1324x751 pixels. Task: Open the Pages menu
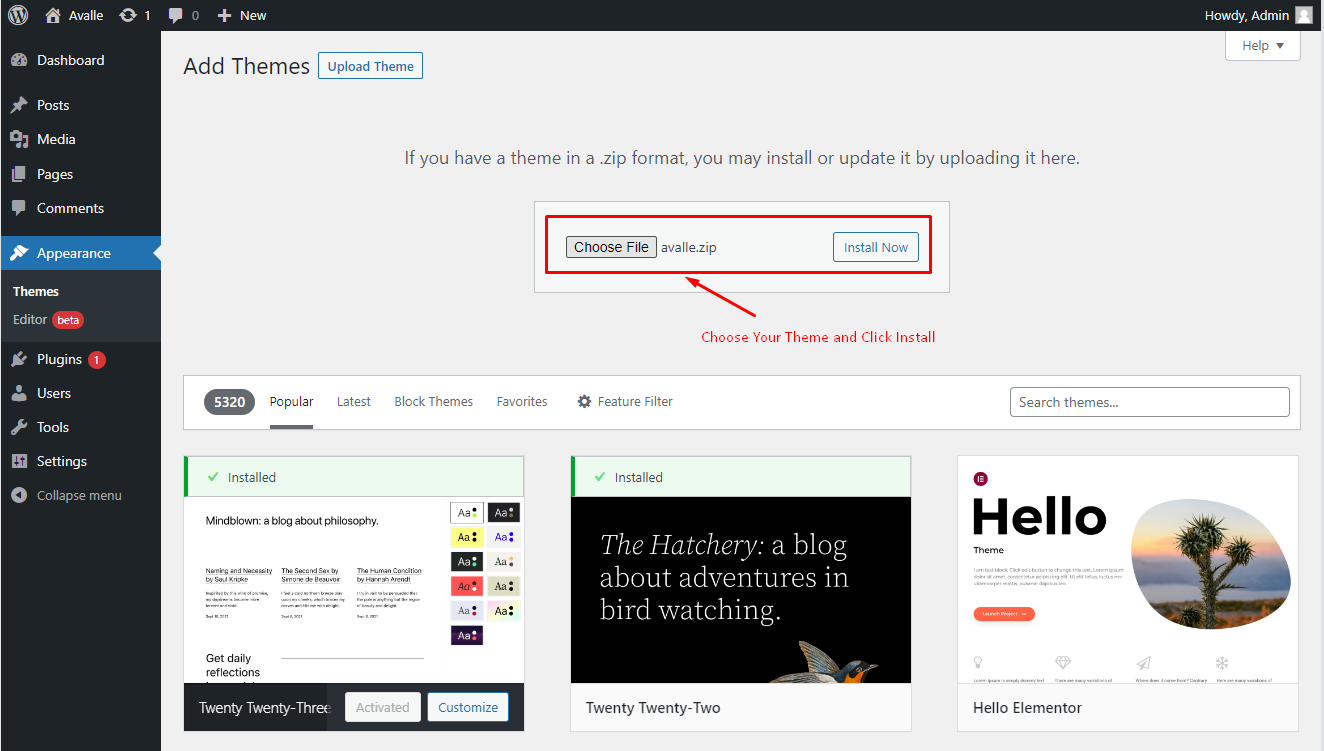point(80,174)
